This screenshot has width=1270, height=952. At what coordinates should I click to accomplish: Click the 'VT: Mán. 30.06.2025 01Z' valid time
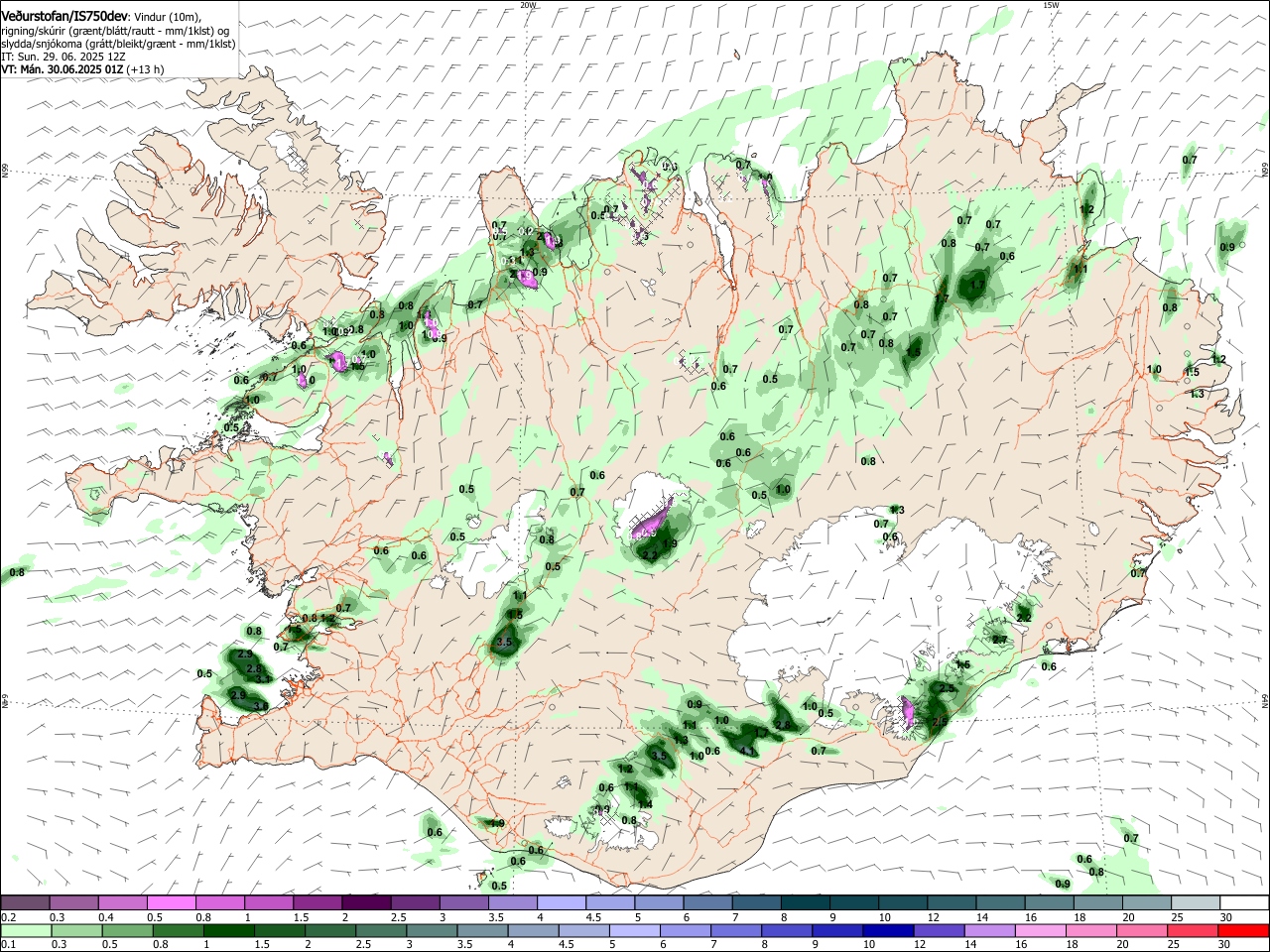(x=62, y=69)
